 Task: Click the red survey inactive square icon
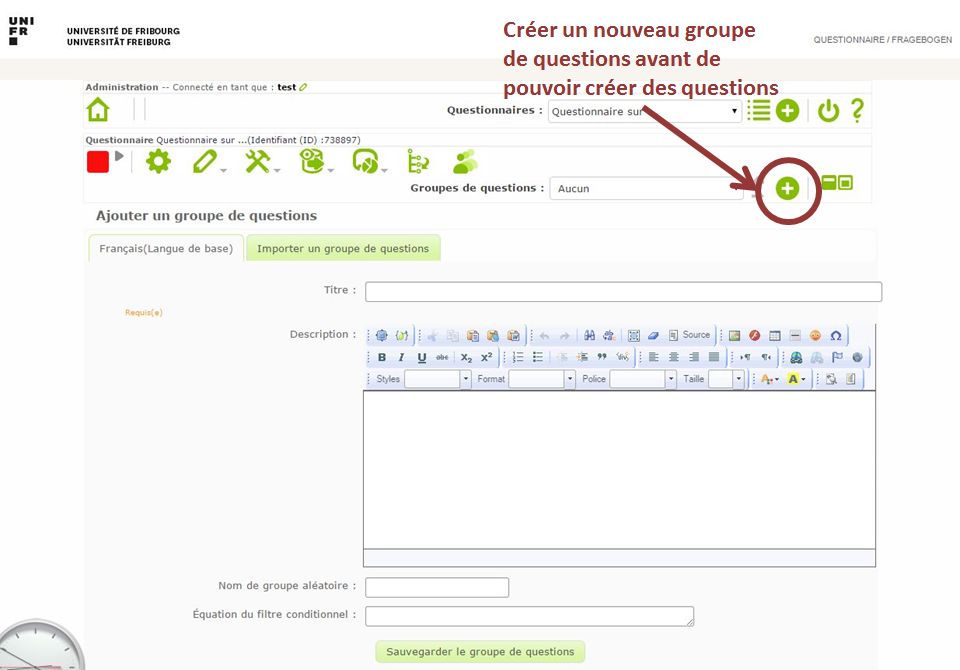pyautogui.click(x=97, y=161)
